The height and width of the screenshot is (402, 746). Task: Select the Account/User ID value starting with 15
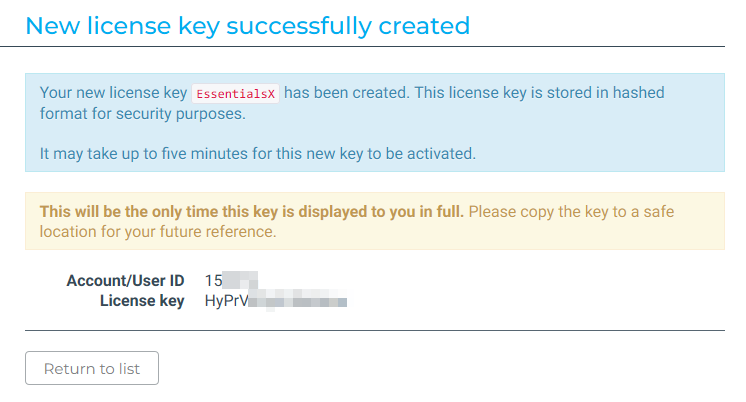[x=231, y=281]
